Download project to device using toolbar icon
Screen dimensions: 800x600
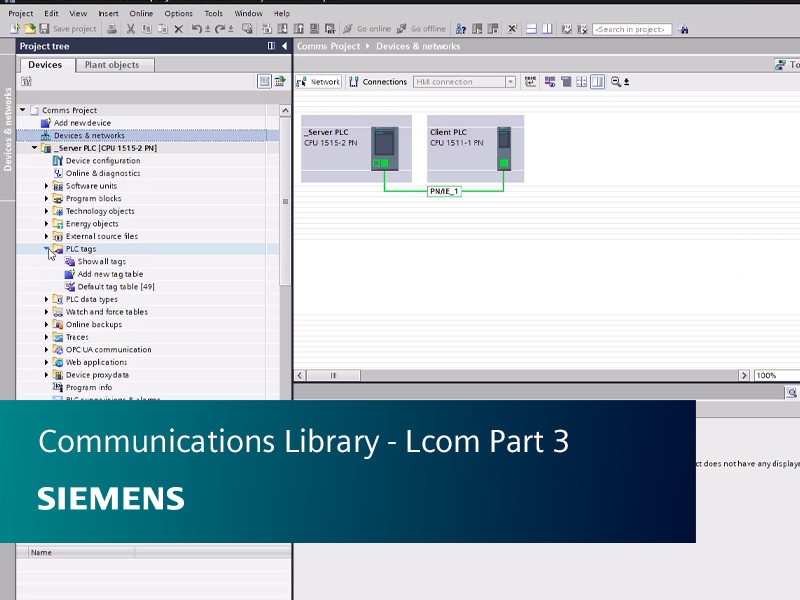click(x=284, y=28)
